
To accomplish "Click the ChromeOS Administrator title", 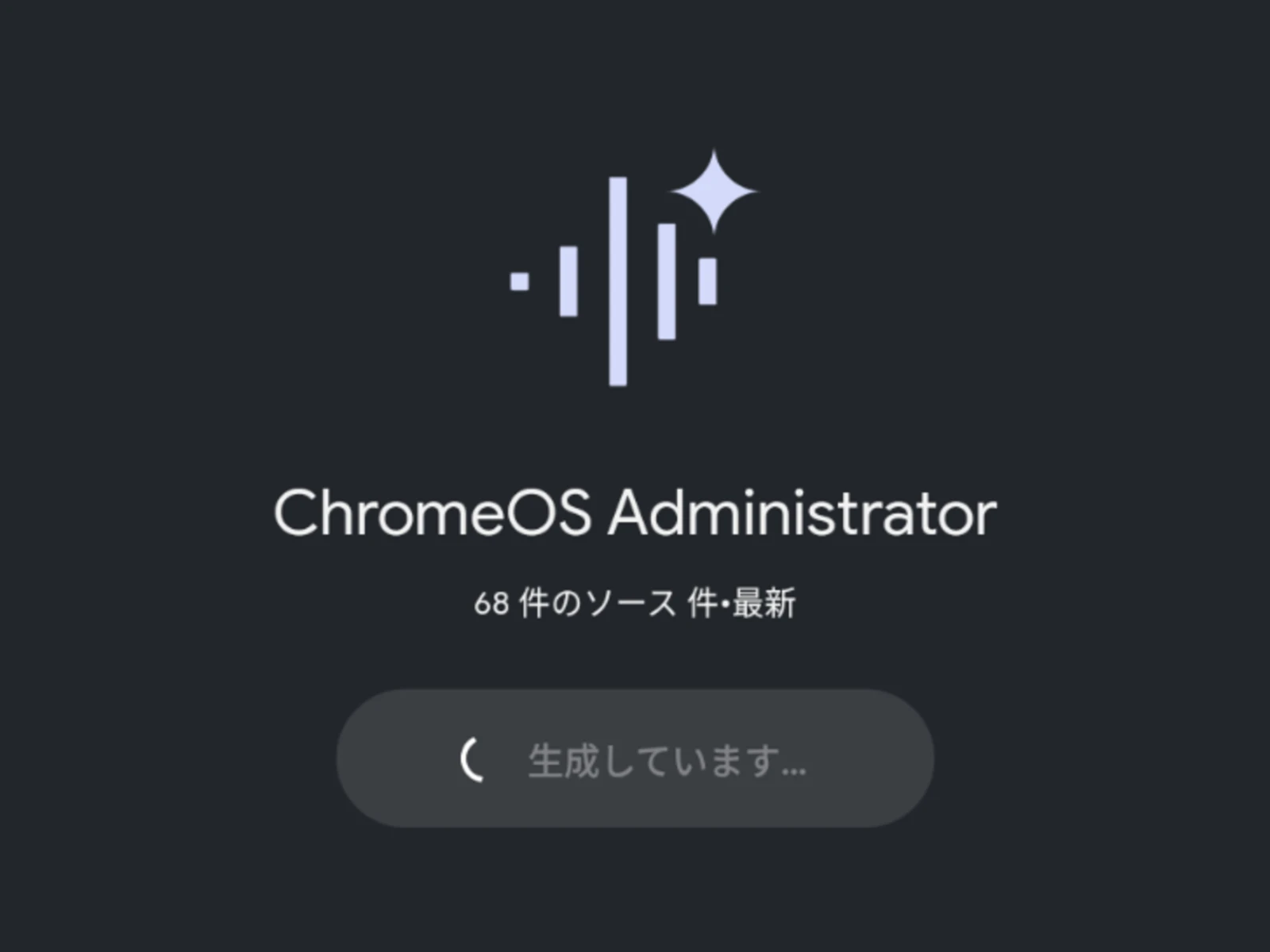I will coord(634,513).
